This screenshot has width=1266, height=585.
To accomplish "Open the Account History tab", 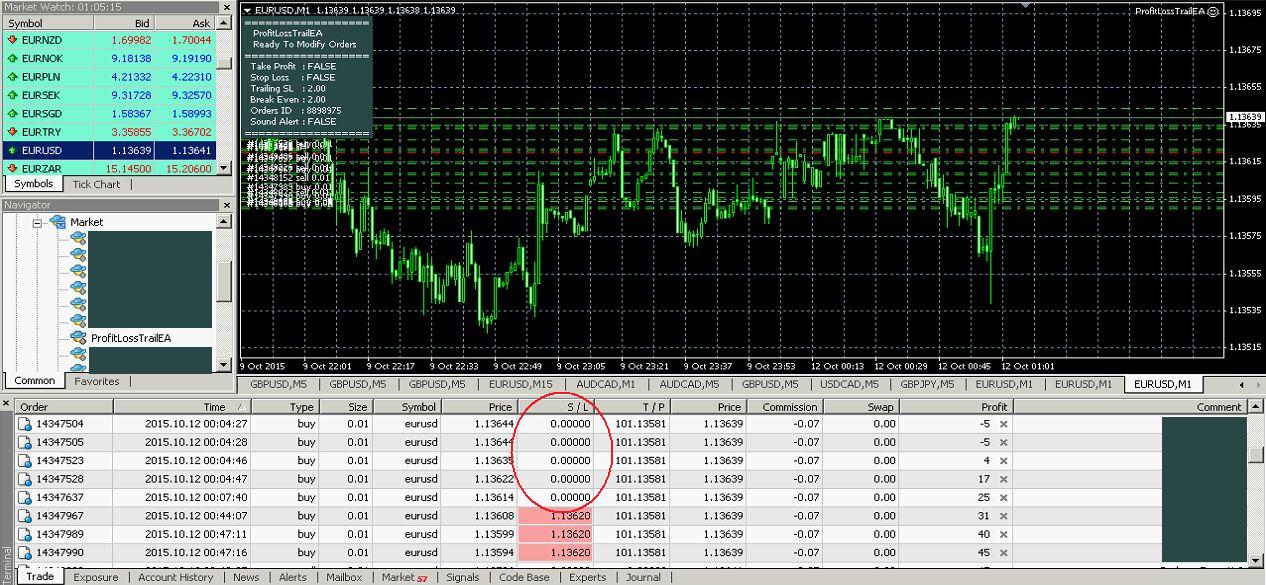I will click(x=176, y=577).
